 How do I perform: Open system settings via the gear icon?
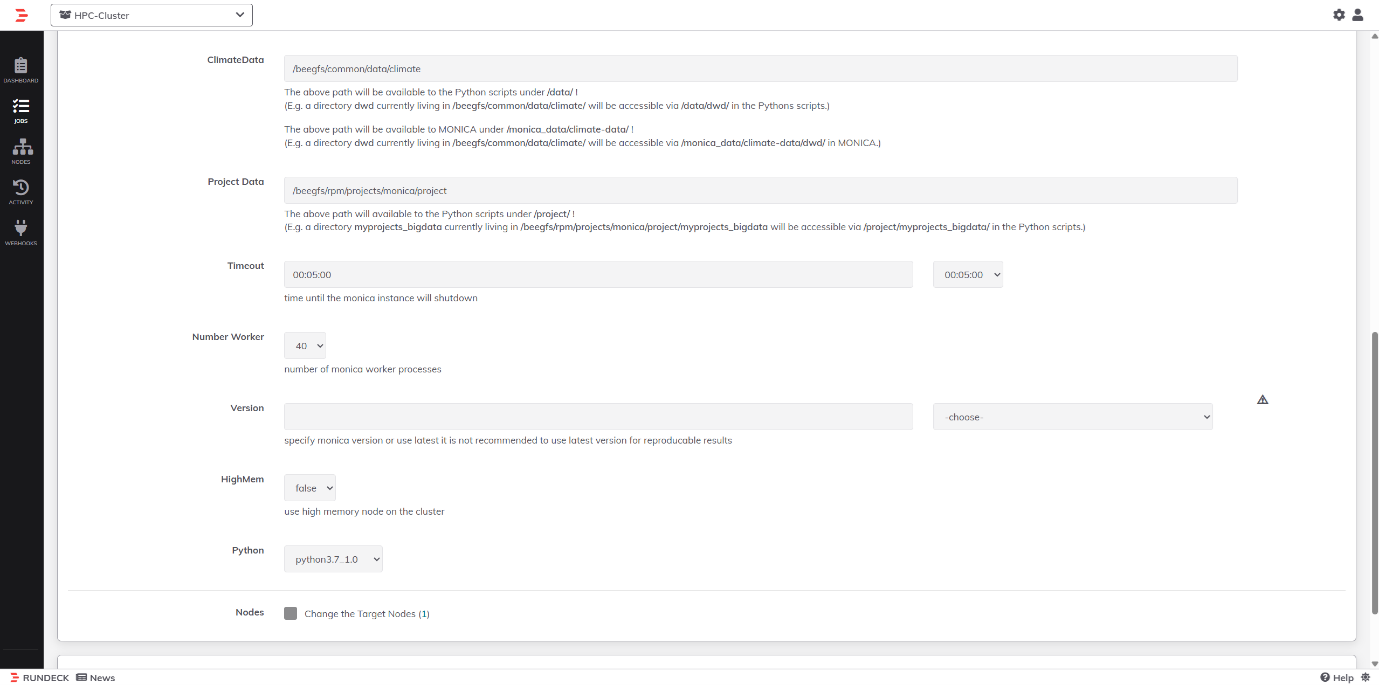coord(1338,14)
